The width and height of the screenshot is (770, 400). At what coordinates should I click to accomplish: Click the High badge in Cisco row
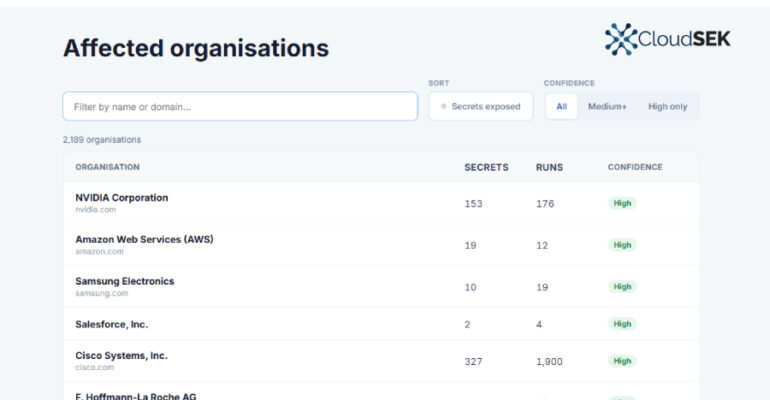(x=622, y=361)
